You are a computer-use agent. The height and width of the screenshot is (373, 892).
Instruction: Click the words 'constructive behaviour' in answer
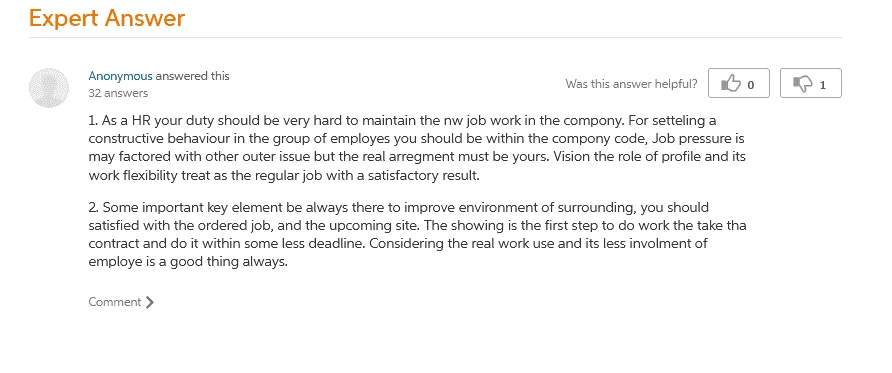[x=151, y=139]
